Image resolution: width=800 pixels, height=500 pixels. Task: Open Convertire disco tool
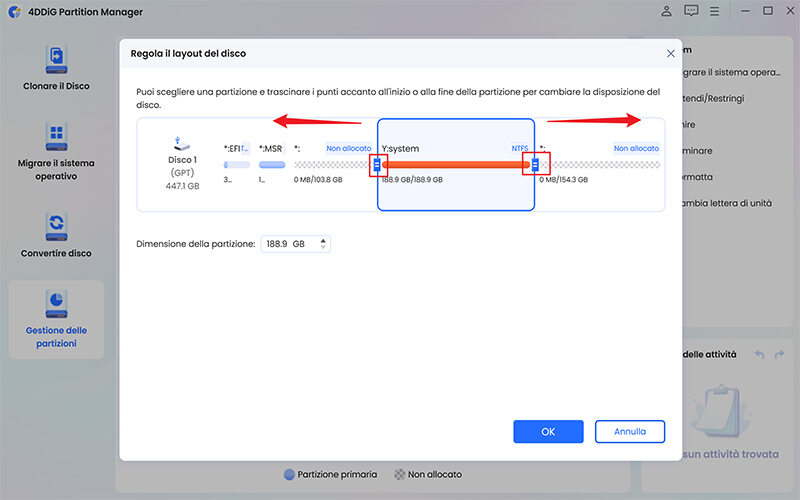tap(56, 235)
